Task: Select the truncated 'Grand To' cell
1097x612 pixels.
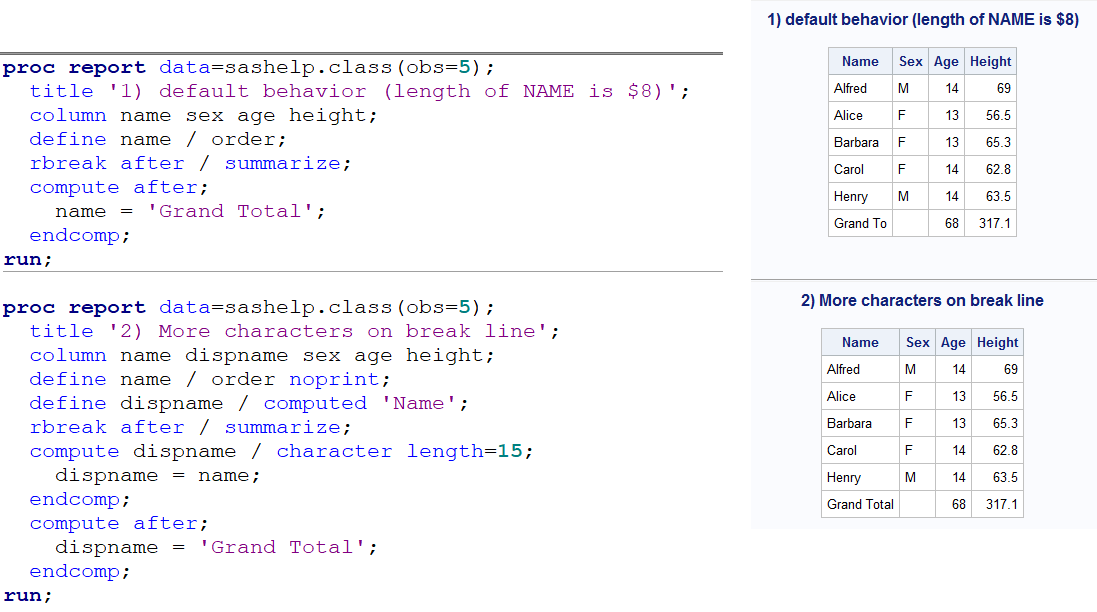Action: click(x=858, y=223)
